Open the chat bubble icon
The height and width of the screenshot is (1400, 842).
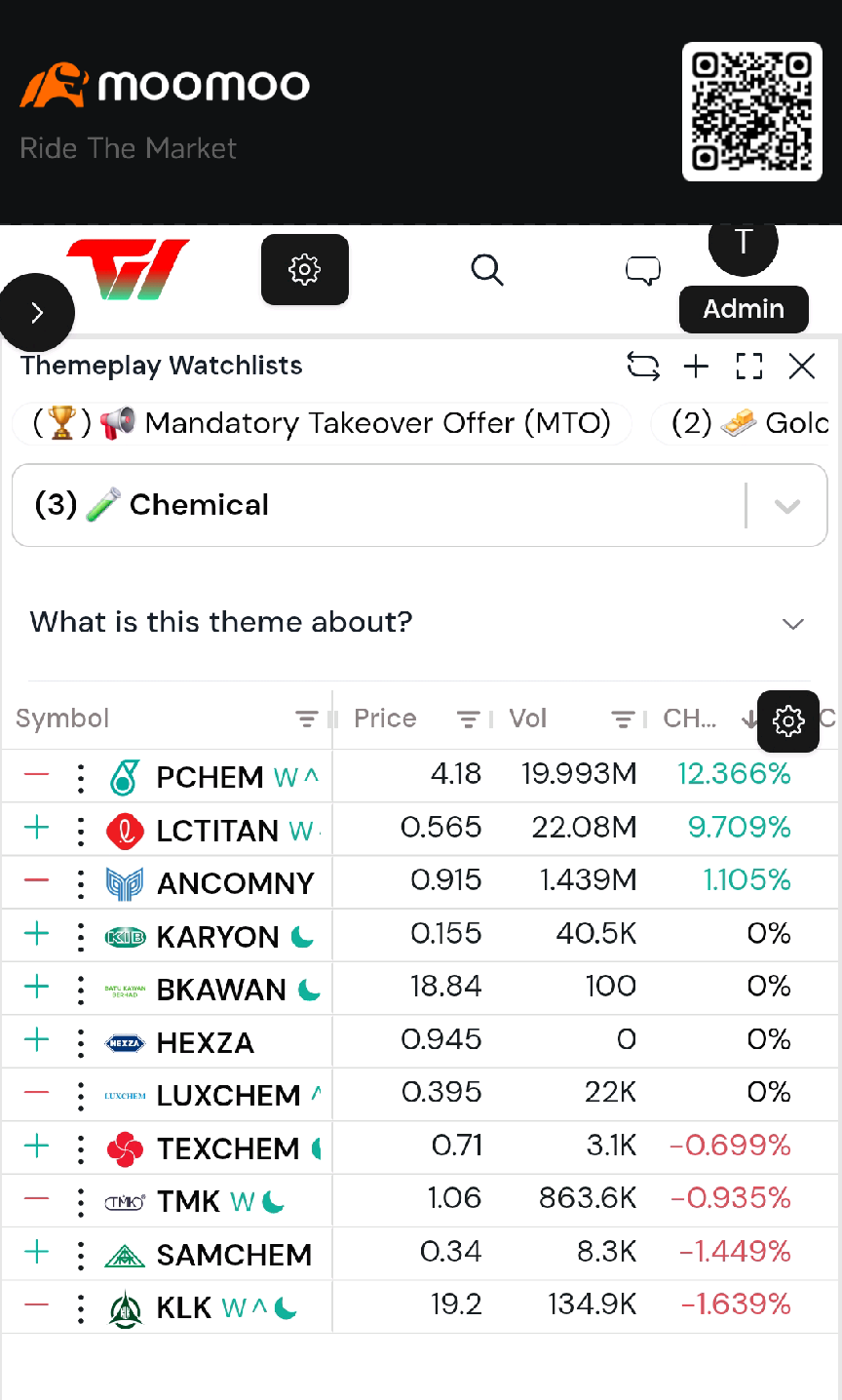643,270
